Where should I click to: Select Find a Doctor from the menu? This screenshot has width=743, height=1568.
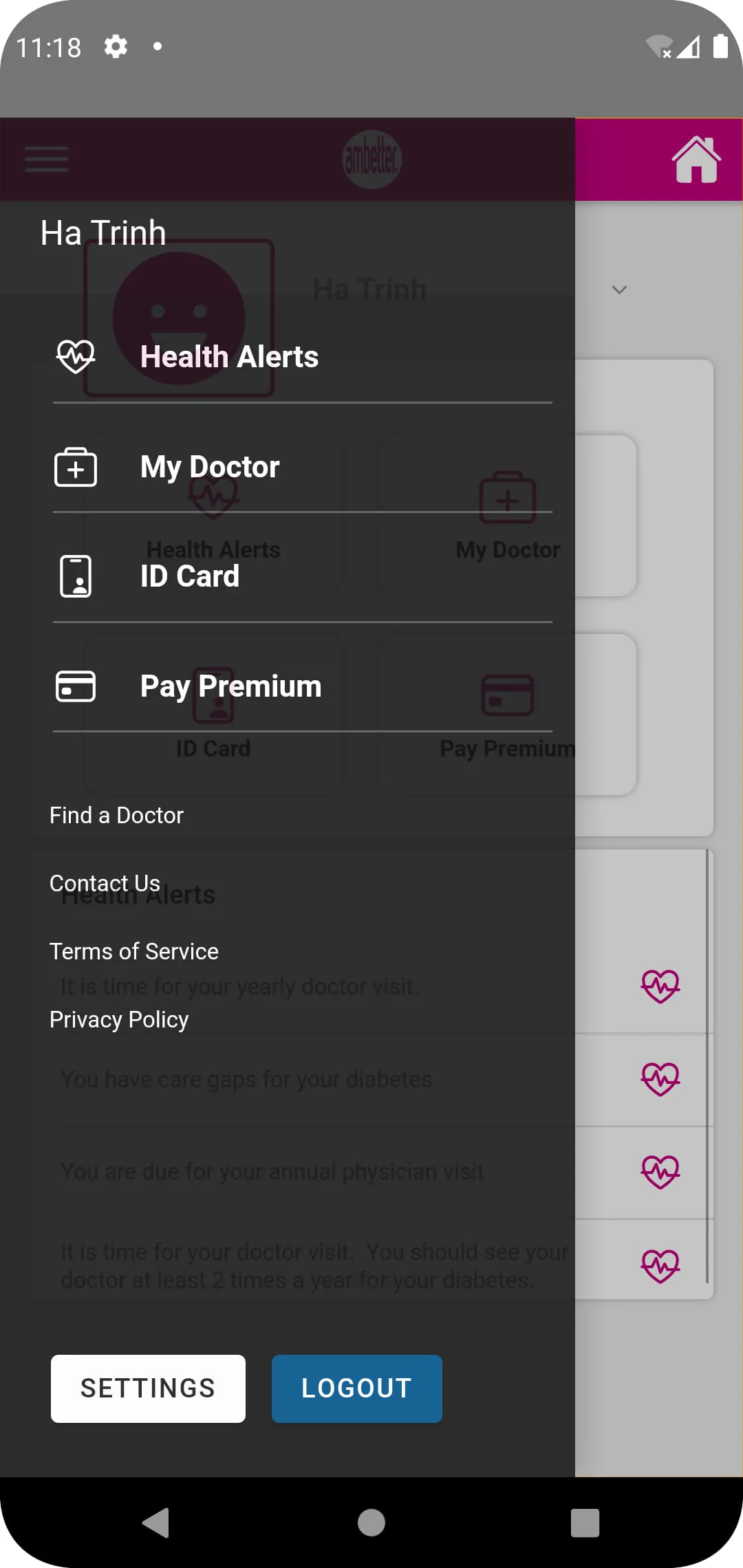pyautogui.click(x=116, y=814)
